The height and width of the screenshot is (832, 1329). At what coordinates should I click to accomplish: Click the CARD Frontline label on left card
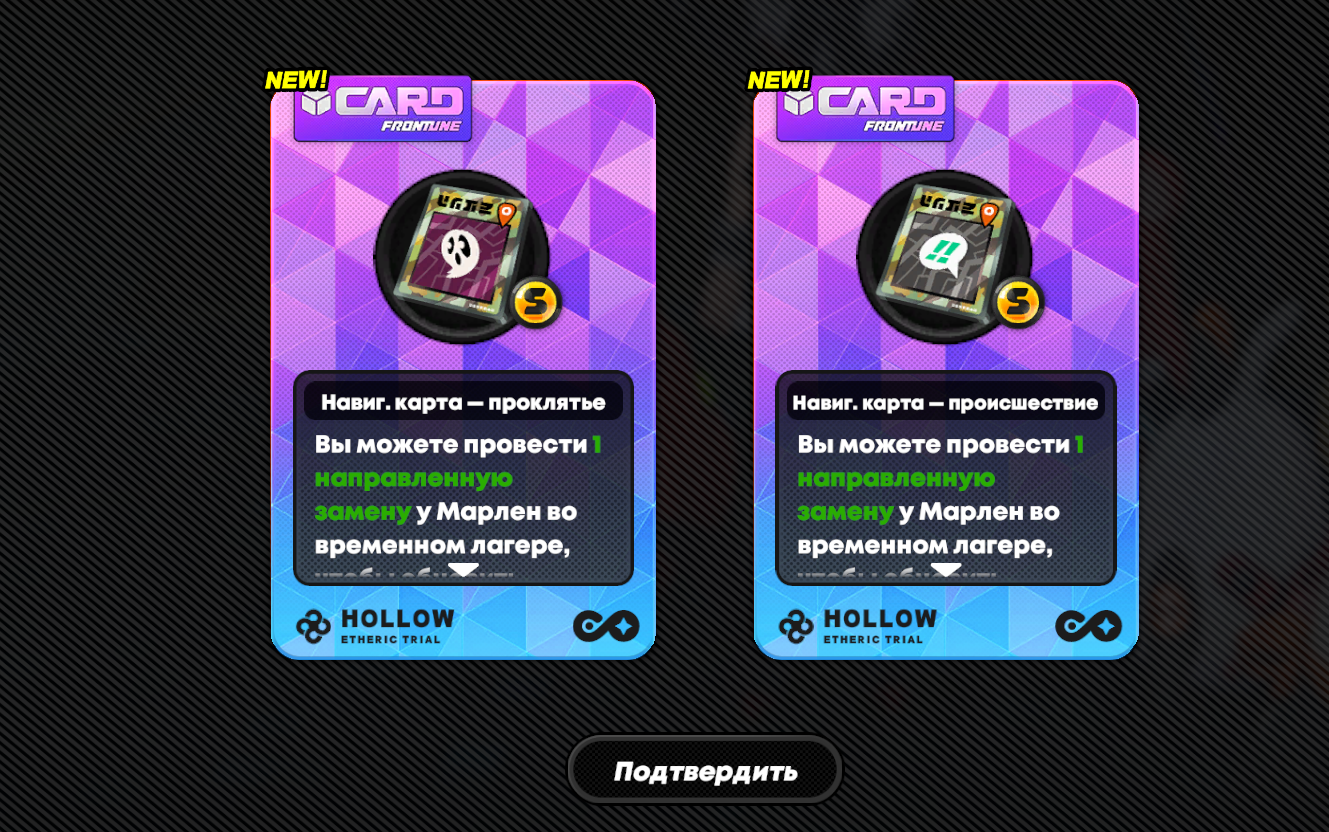[x=383, y=108]
